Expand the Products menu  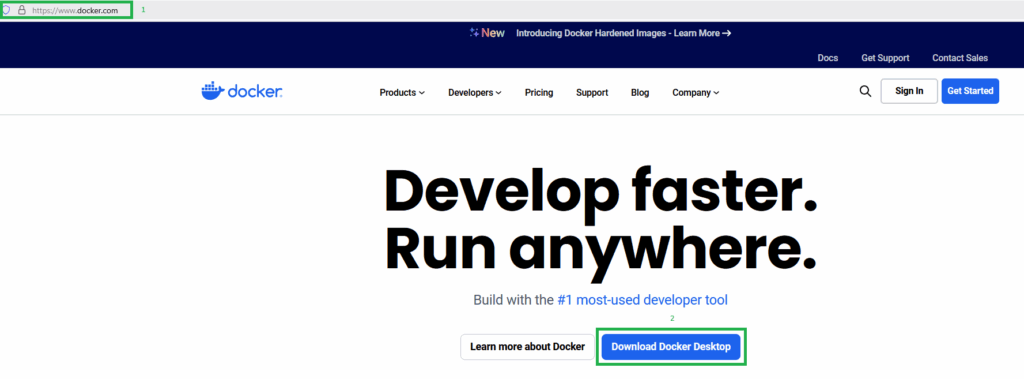pos(402,93)
